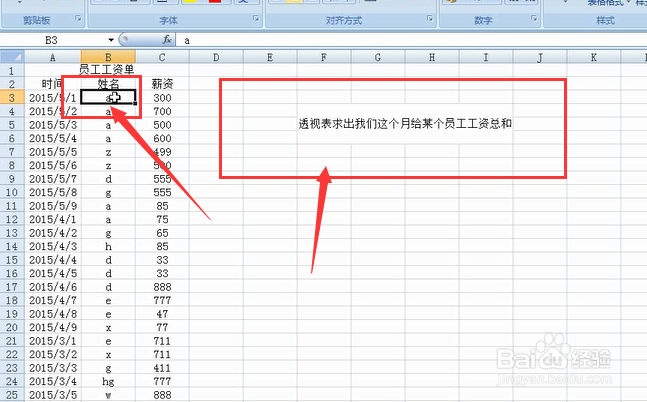Select column J header
This screenshot has height=402, width=647.
click(x=540, y=57)
